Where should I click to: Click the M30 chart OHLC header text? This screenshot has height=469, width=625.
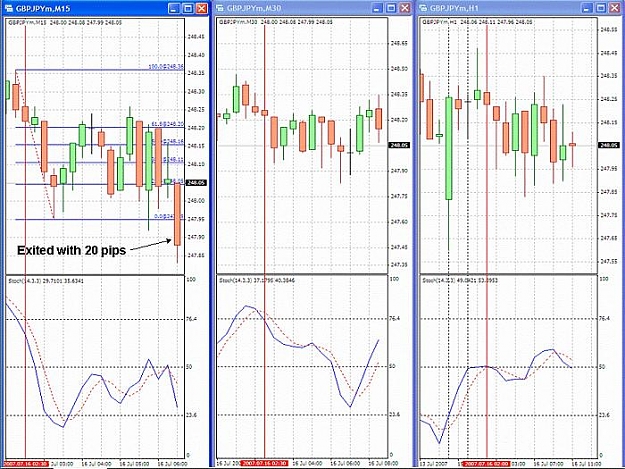pyautogui.click(x=276, y=22)
